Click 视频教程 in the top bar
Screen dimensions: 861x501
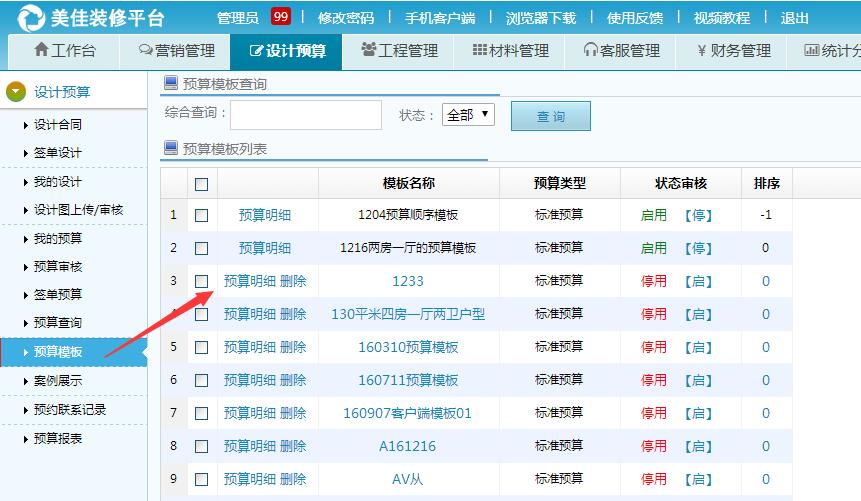coord(721,18)
